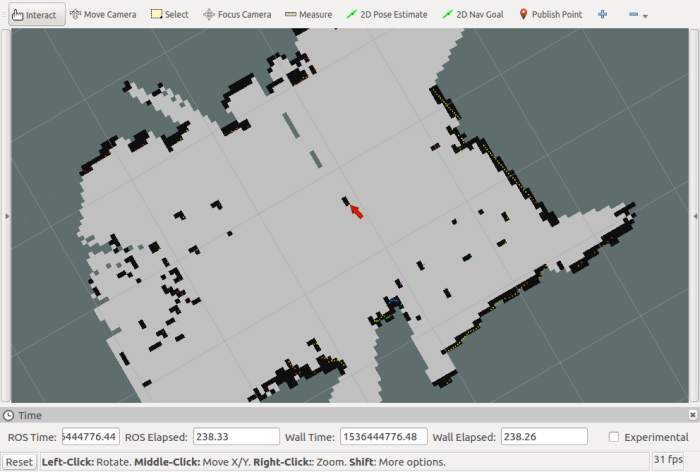Expand the left side panel handle

pos(4,215)
